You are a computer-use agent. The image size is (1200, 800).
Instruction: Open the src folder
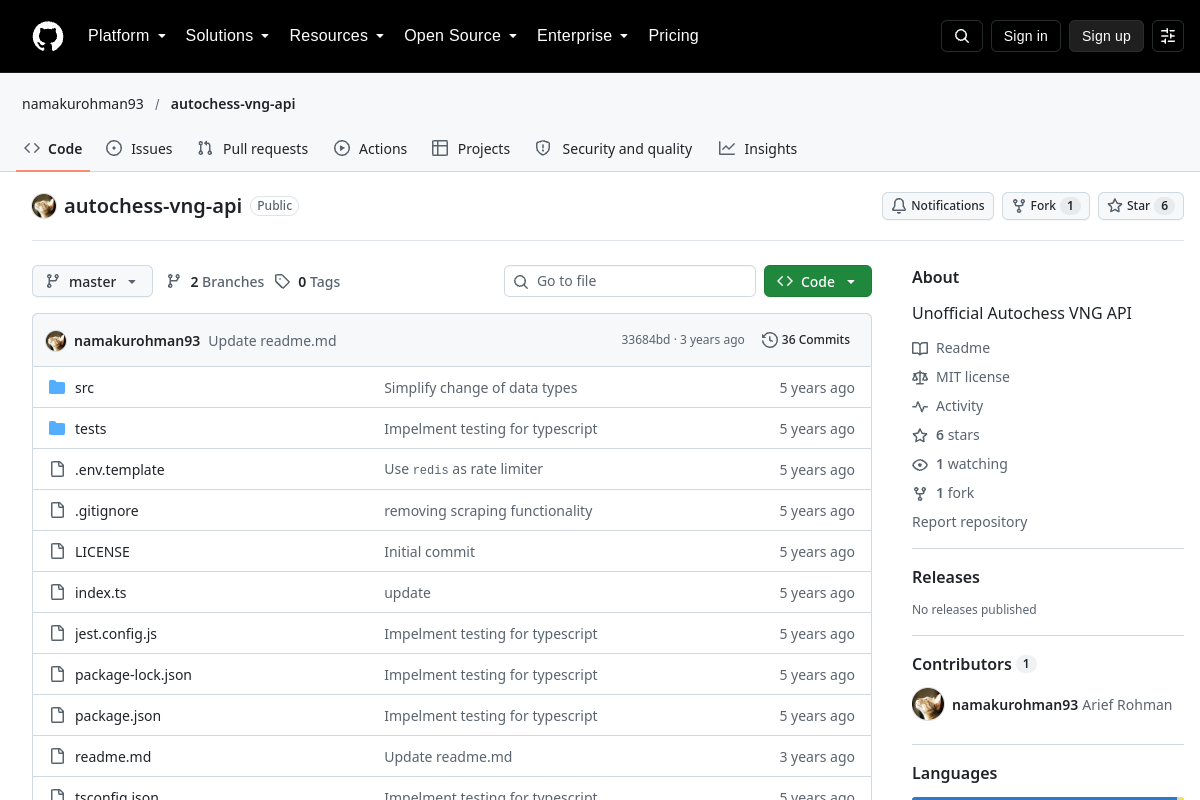[84, 388]
